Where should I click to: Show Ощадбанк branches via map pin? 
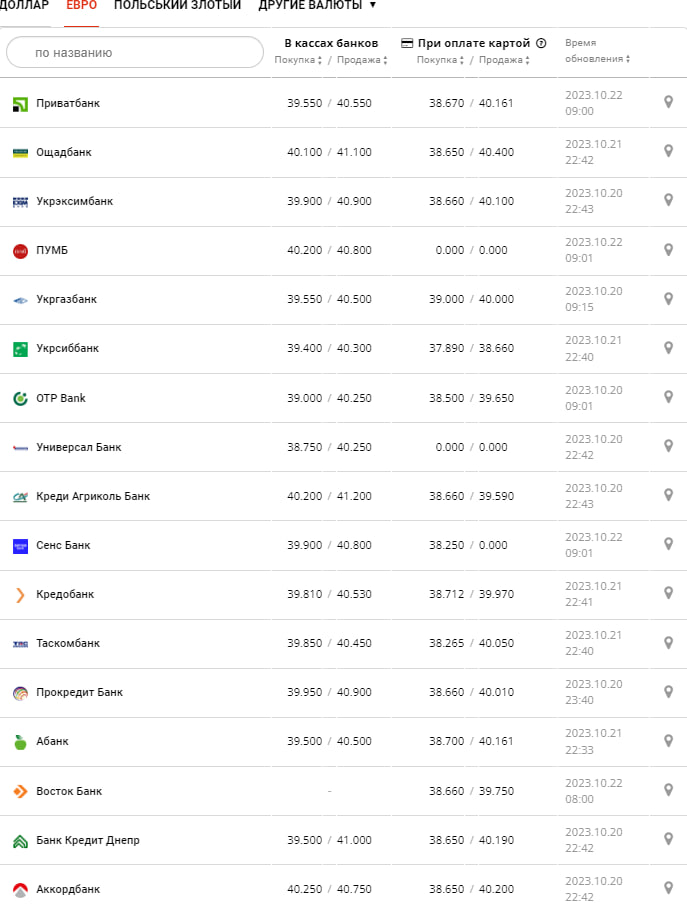point(668,151)
